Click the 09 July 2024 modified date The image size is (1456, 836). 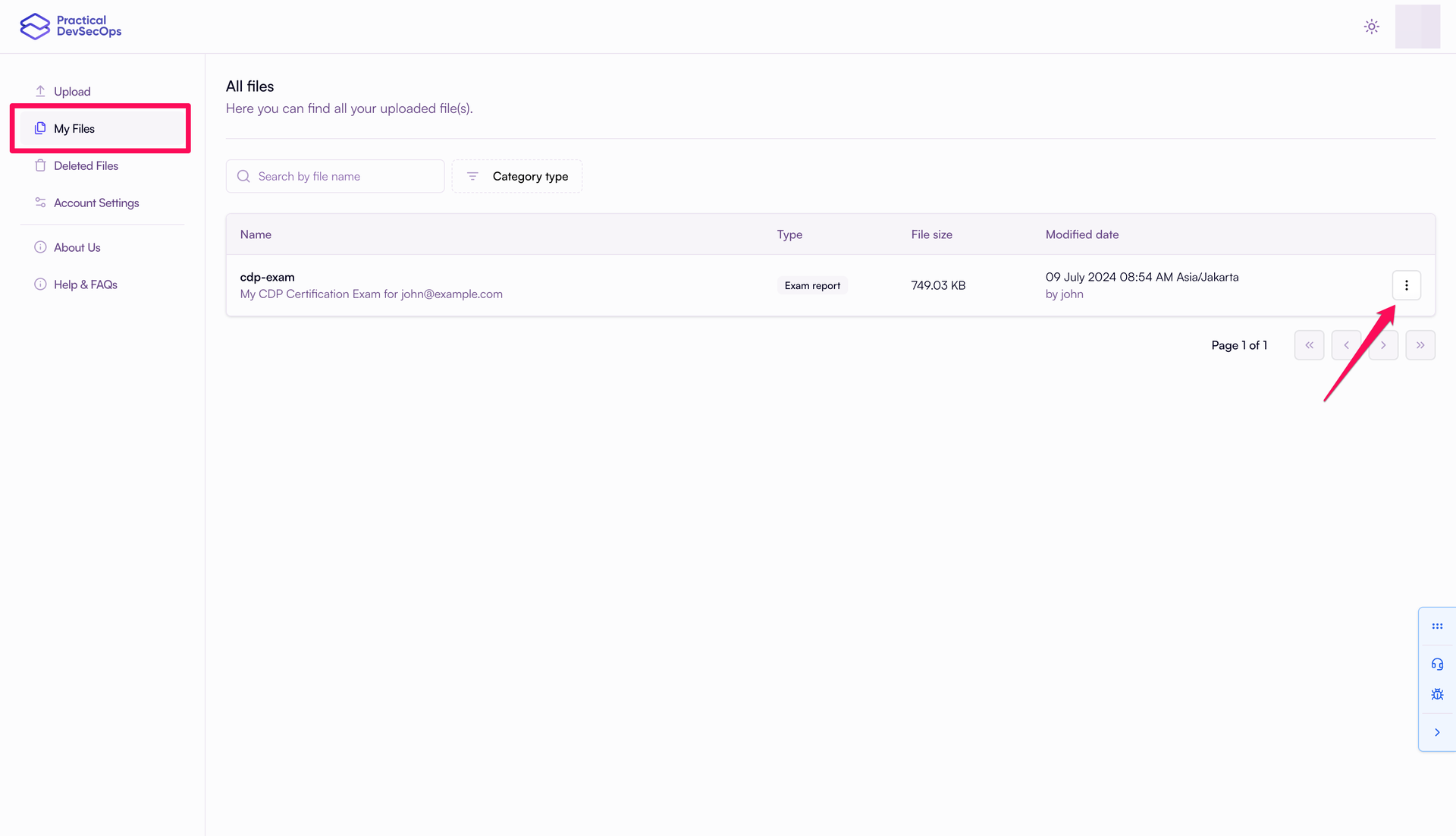(x=1142, y=278)
